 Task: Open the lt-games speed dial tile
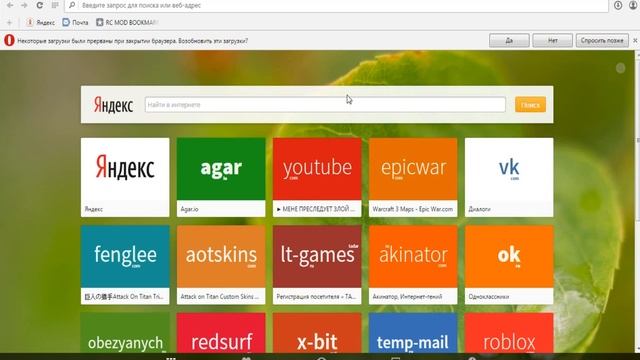317,265
